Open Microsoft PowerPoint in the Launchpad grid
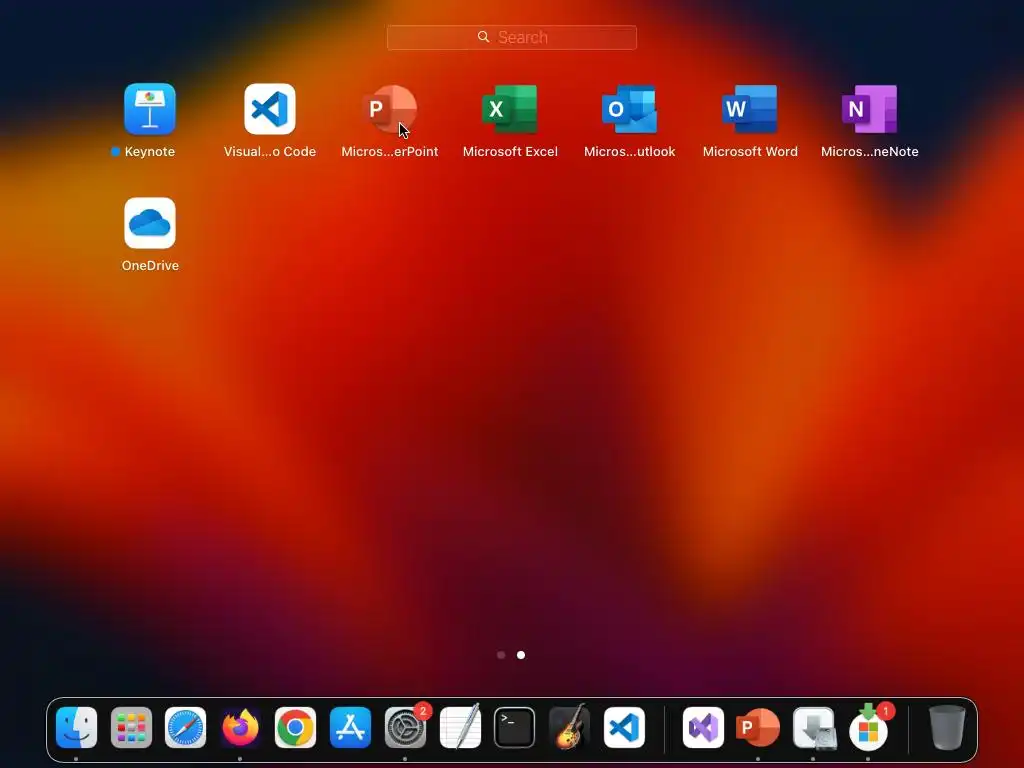This screenshot has height=768, width=1024. click(390, 109)
